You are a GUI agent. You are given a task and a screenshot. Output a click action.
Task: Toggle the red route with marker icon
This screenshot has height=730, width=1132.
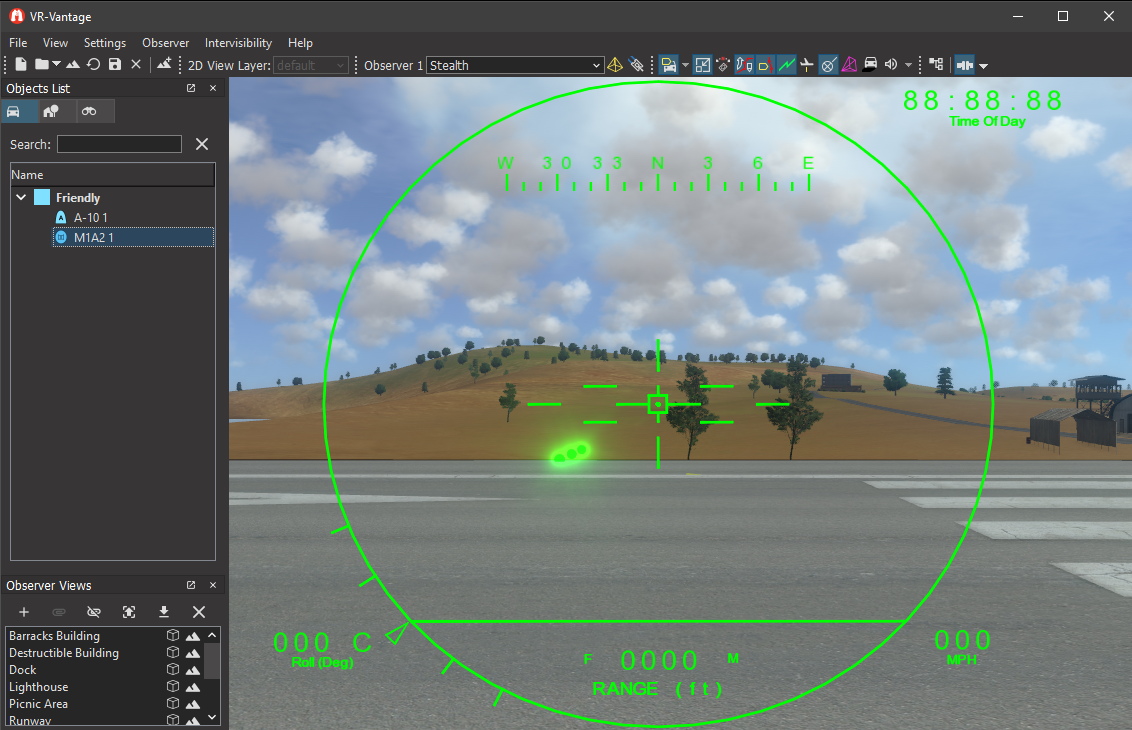744,66
